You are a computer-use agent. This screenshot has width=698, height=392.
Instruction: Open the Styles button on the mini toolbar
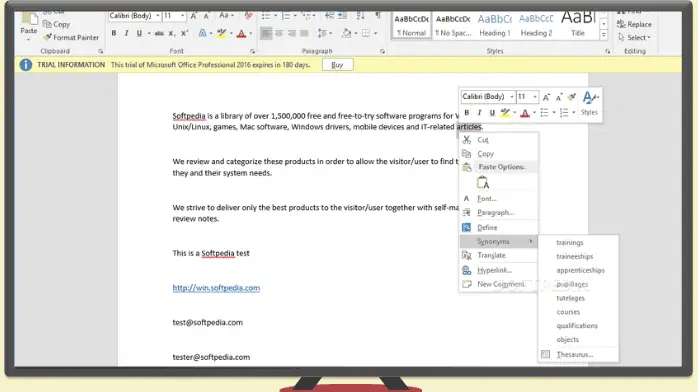coord(590,104)
